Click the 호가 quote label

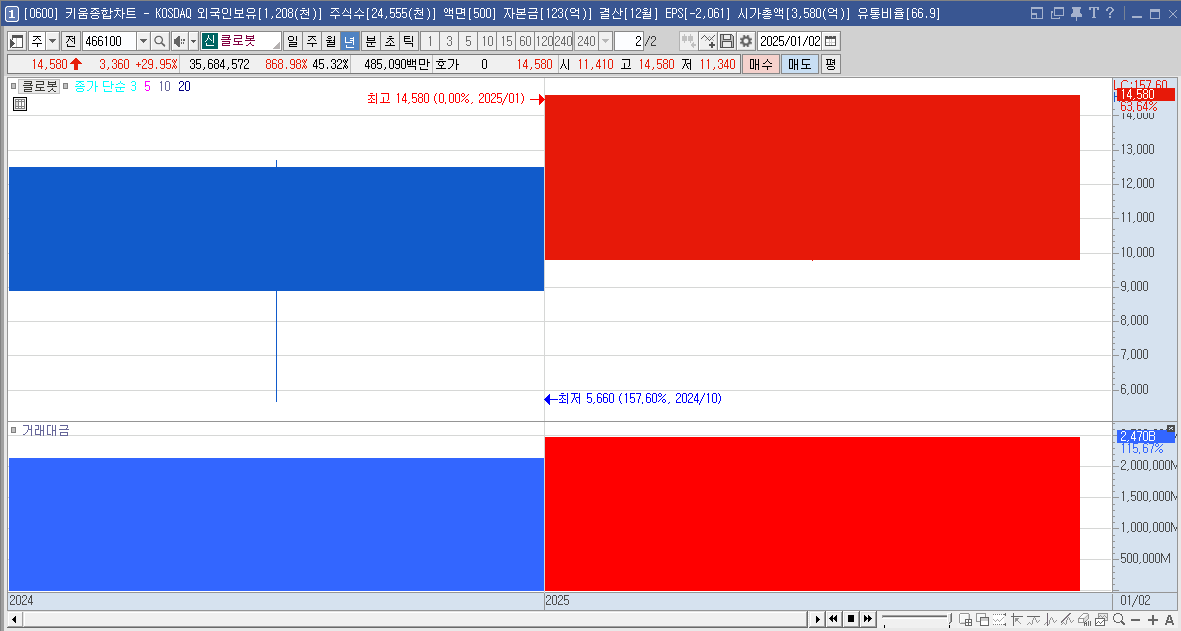click(x=447, y=65)
